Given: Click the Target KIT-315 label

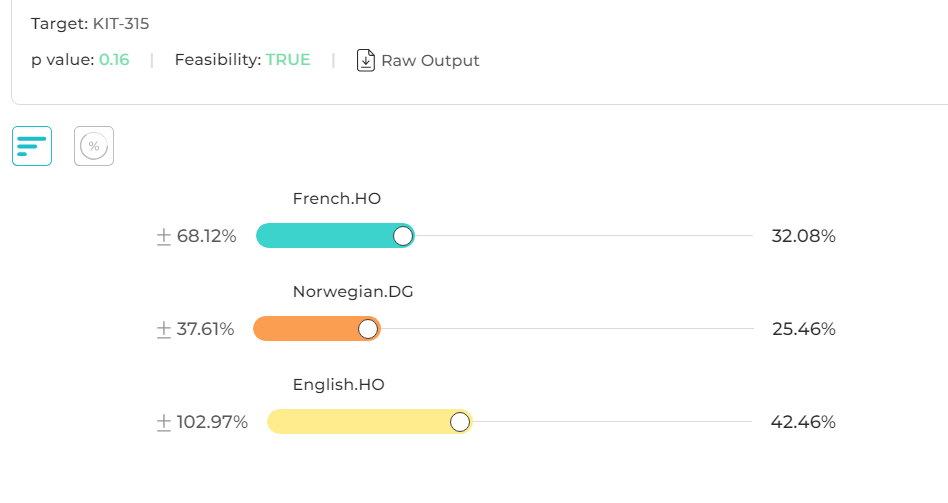Looking at the screenshot, I should (90, 23).
